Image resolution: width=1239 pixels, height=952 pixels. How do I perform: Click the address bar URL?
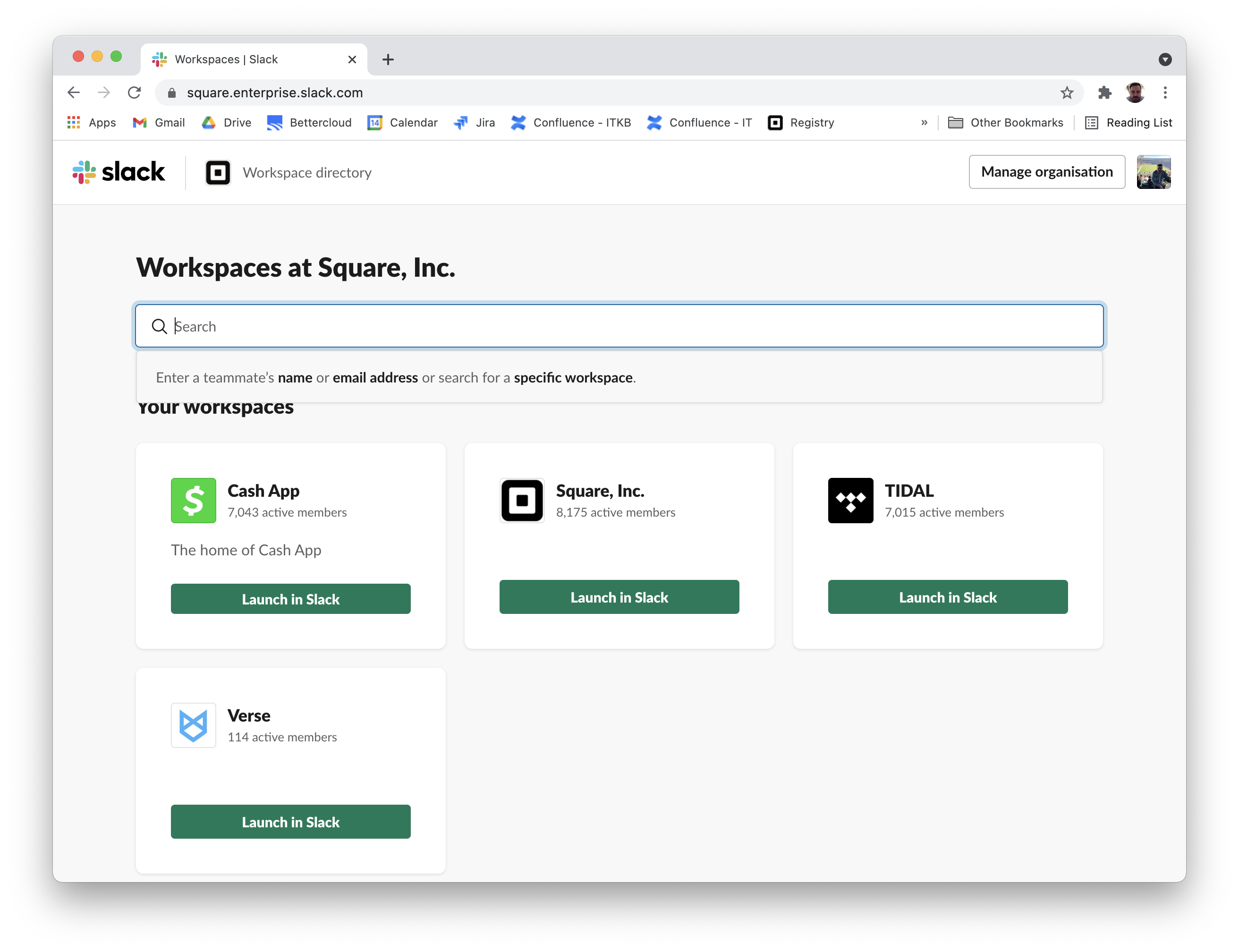(x=275, y=93)
